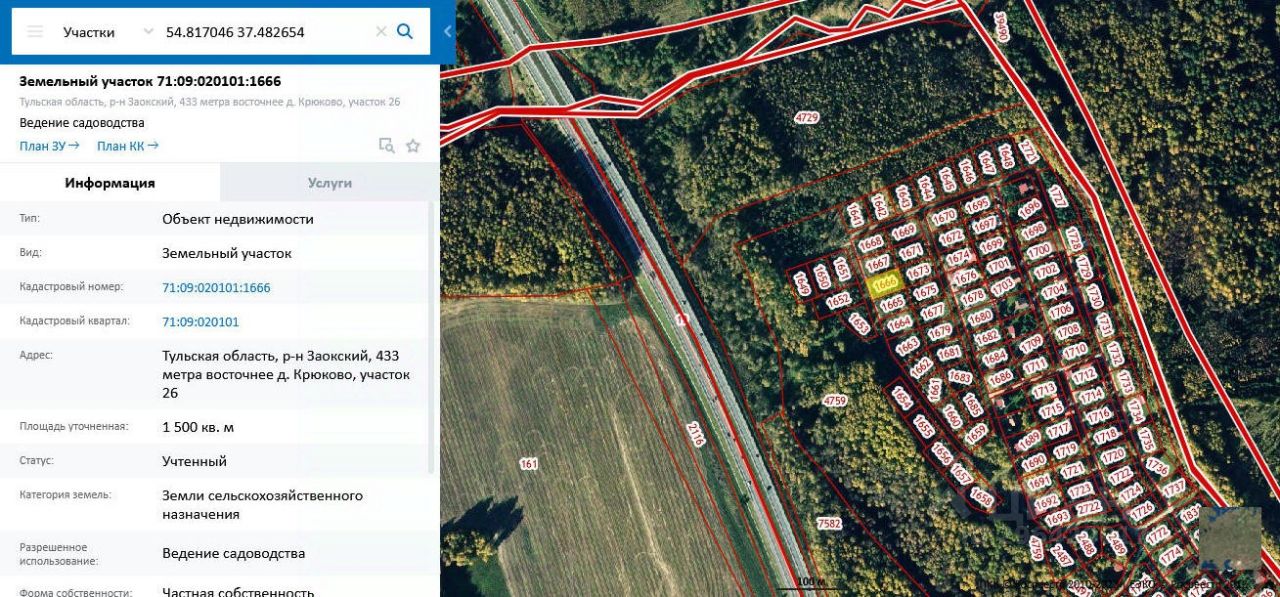Clear the search field with X
The image size is (1280, 597).
click(381, 32)
